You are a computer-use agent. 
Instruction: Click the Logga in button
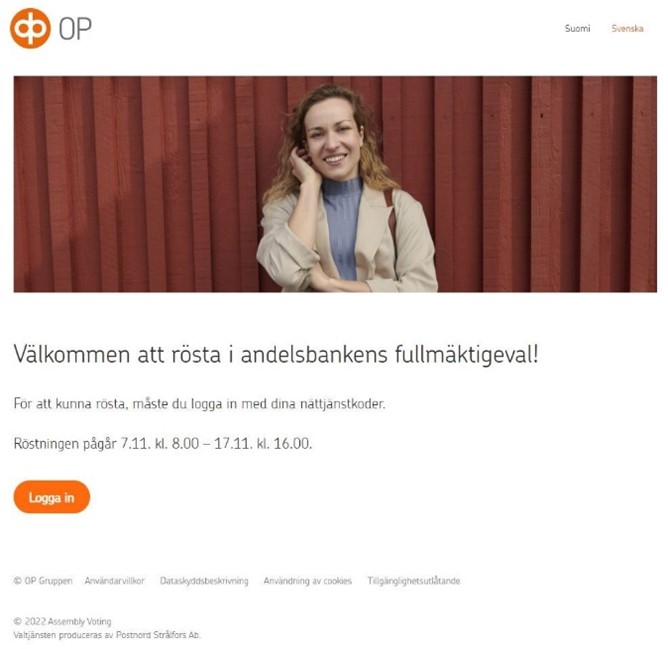tap(52, 497)
